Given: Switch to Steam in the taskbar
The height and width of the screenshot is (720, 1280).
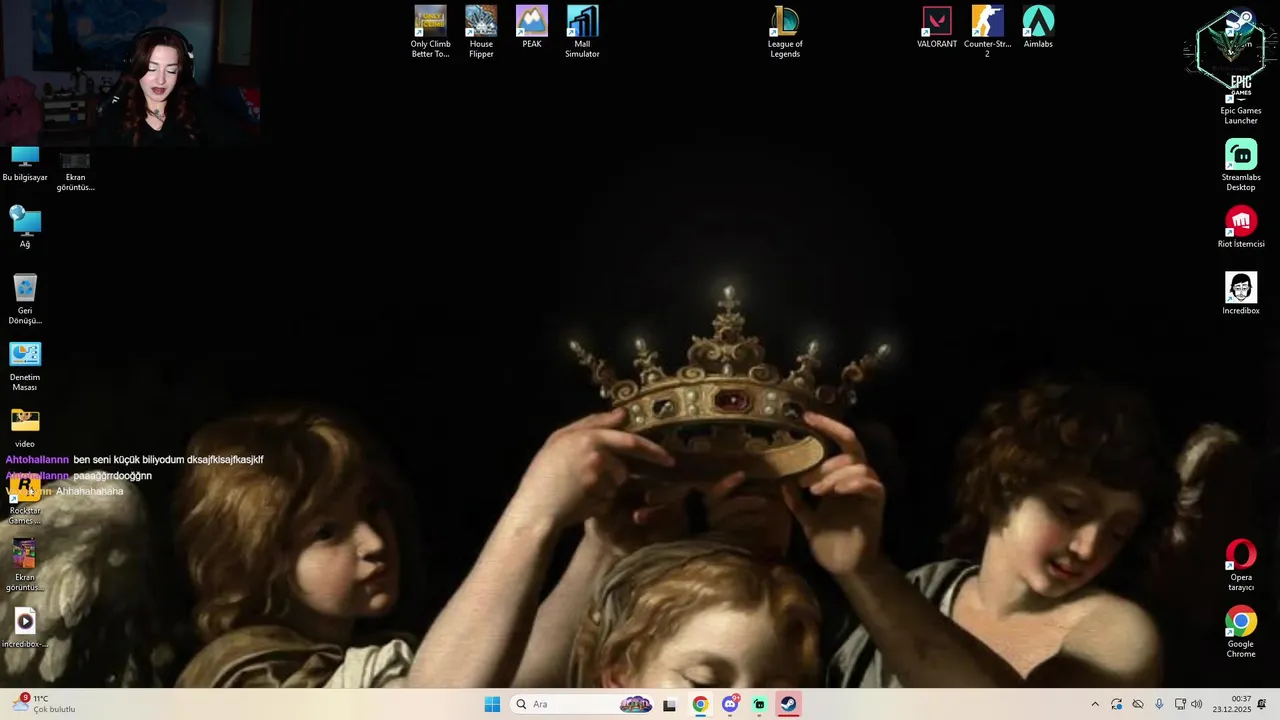Looking at the screenshot, I should tap(789, 704).
